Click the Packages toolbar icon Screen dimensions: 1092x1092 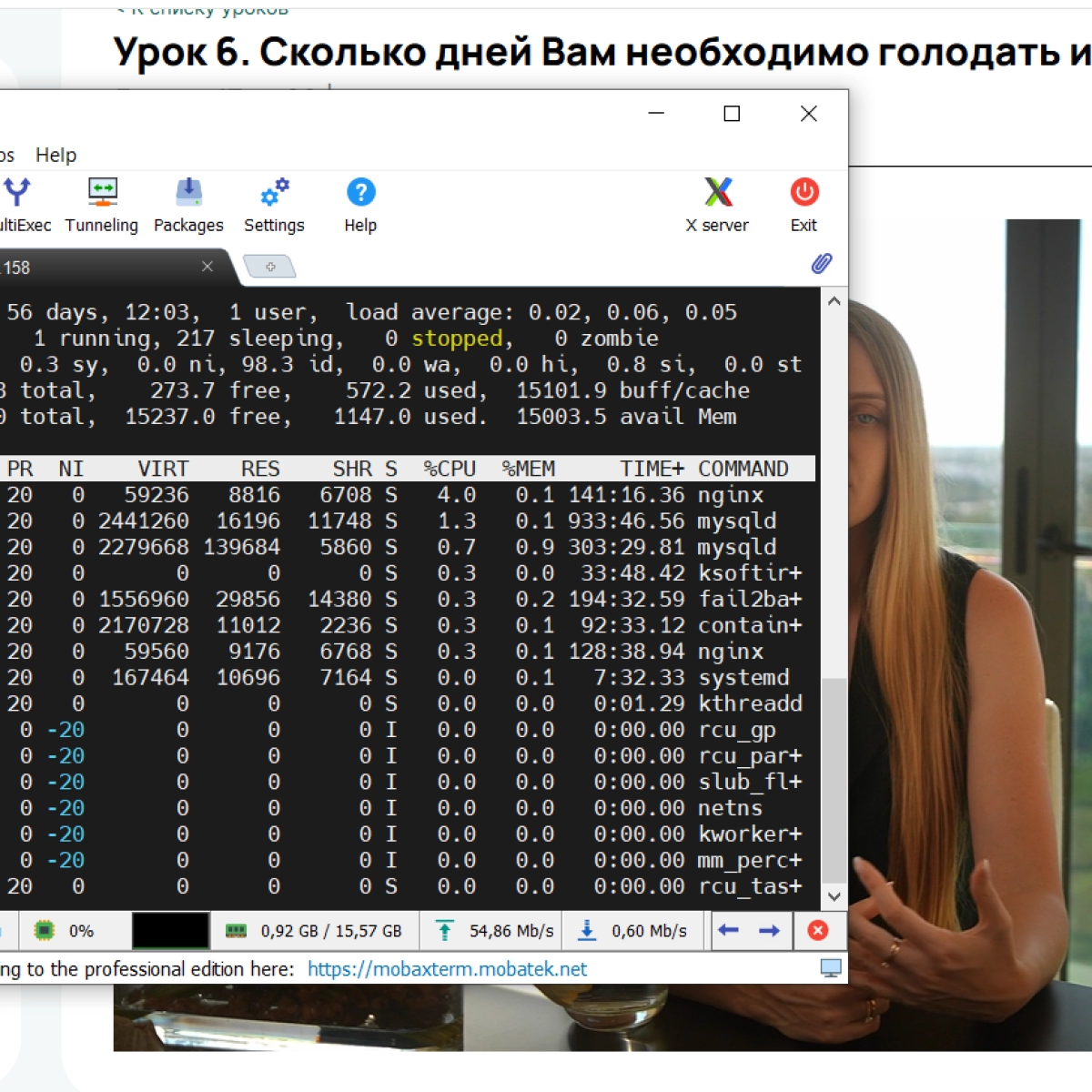(x=188, y=205)
